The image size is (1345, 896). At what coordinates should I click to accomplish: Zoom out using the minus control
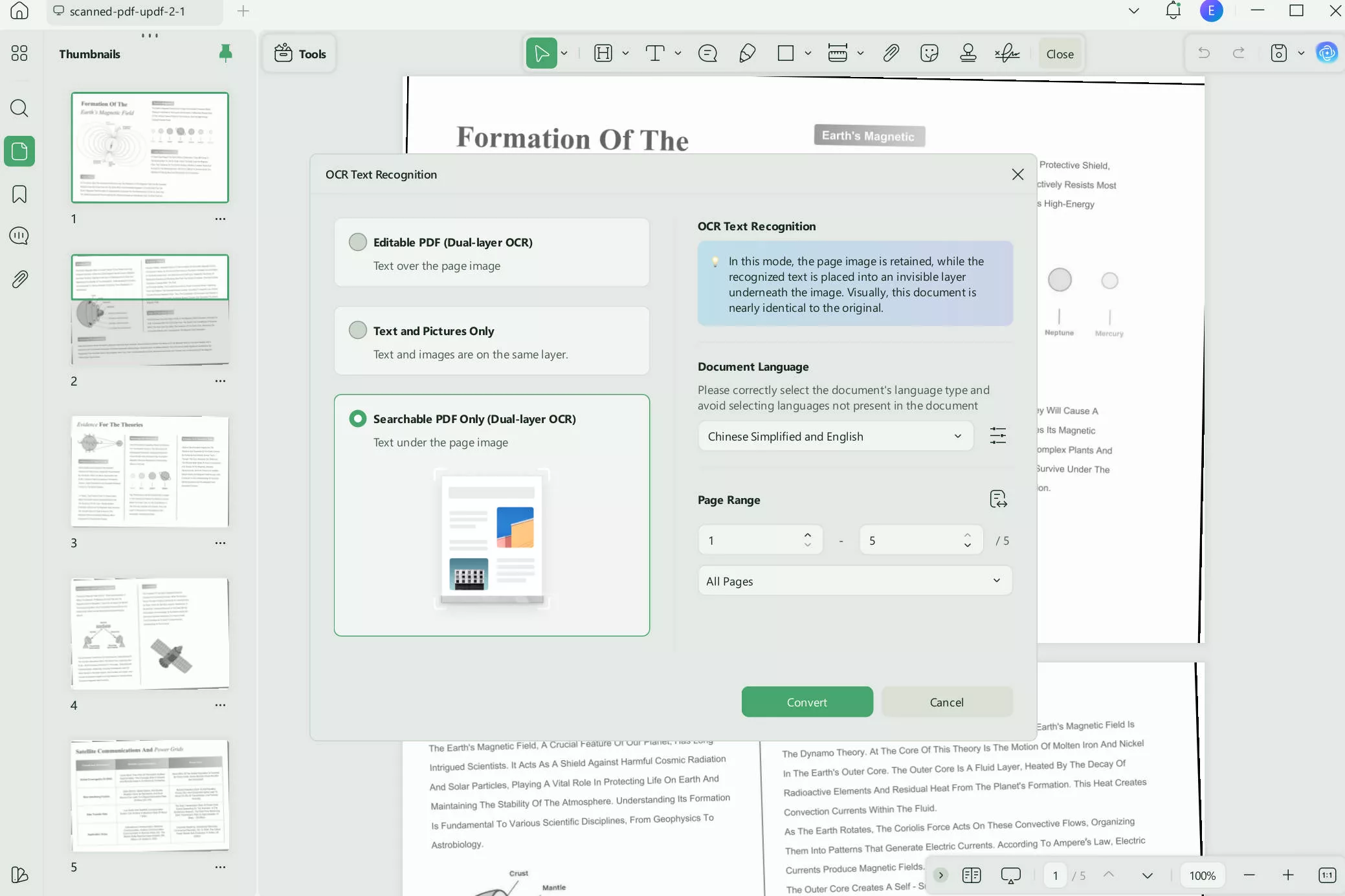pyautogui.click(x=1249, y=875)
